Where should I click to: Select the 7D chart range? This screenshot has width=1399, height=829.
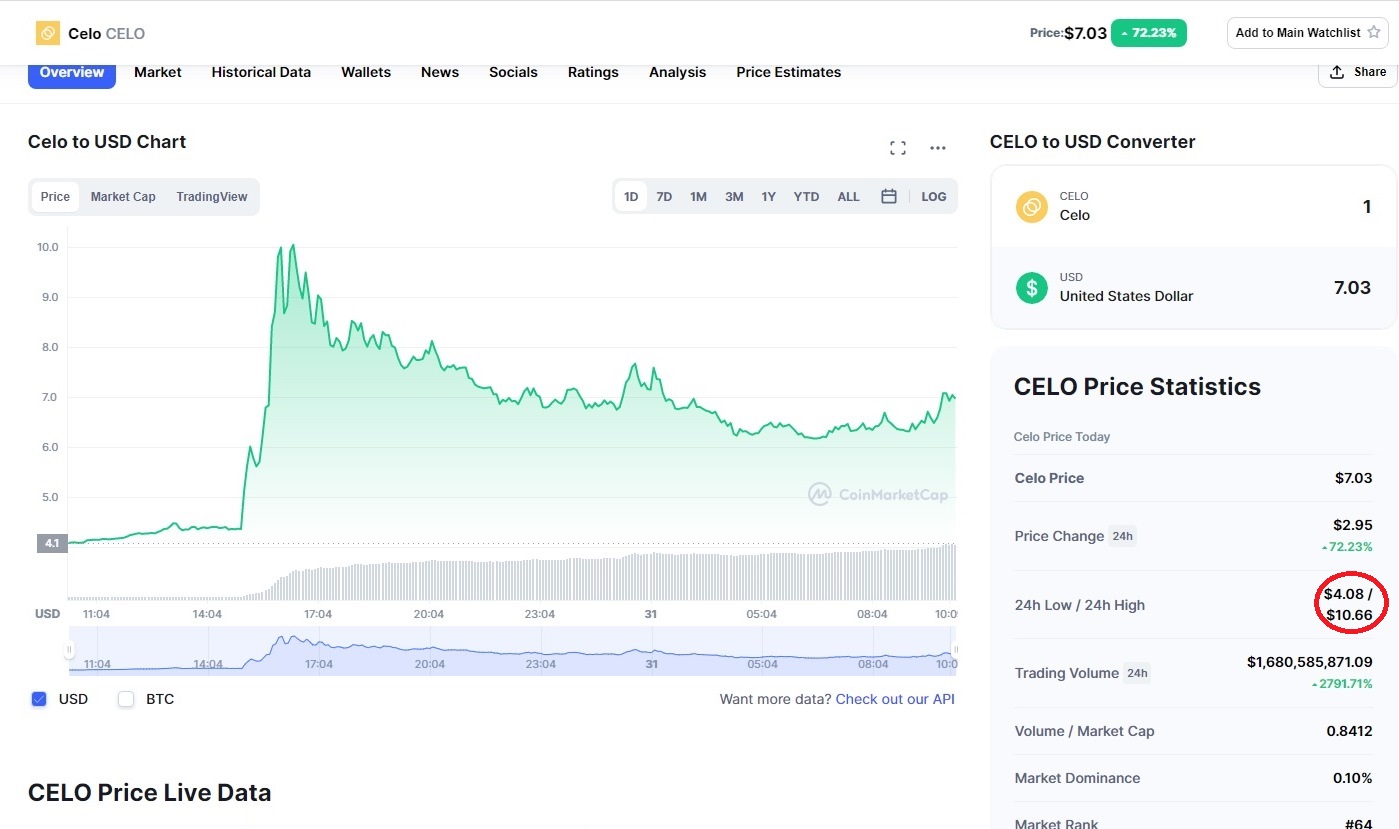[664, 196]
